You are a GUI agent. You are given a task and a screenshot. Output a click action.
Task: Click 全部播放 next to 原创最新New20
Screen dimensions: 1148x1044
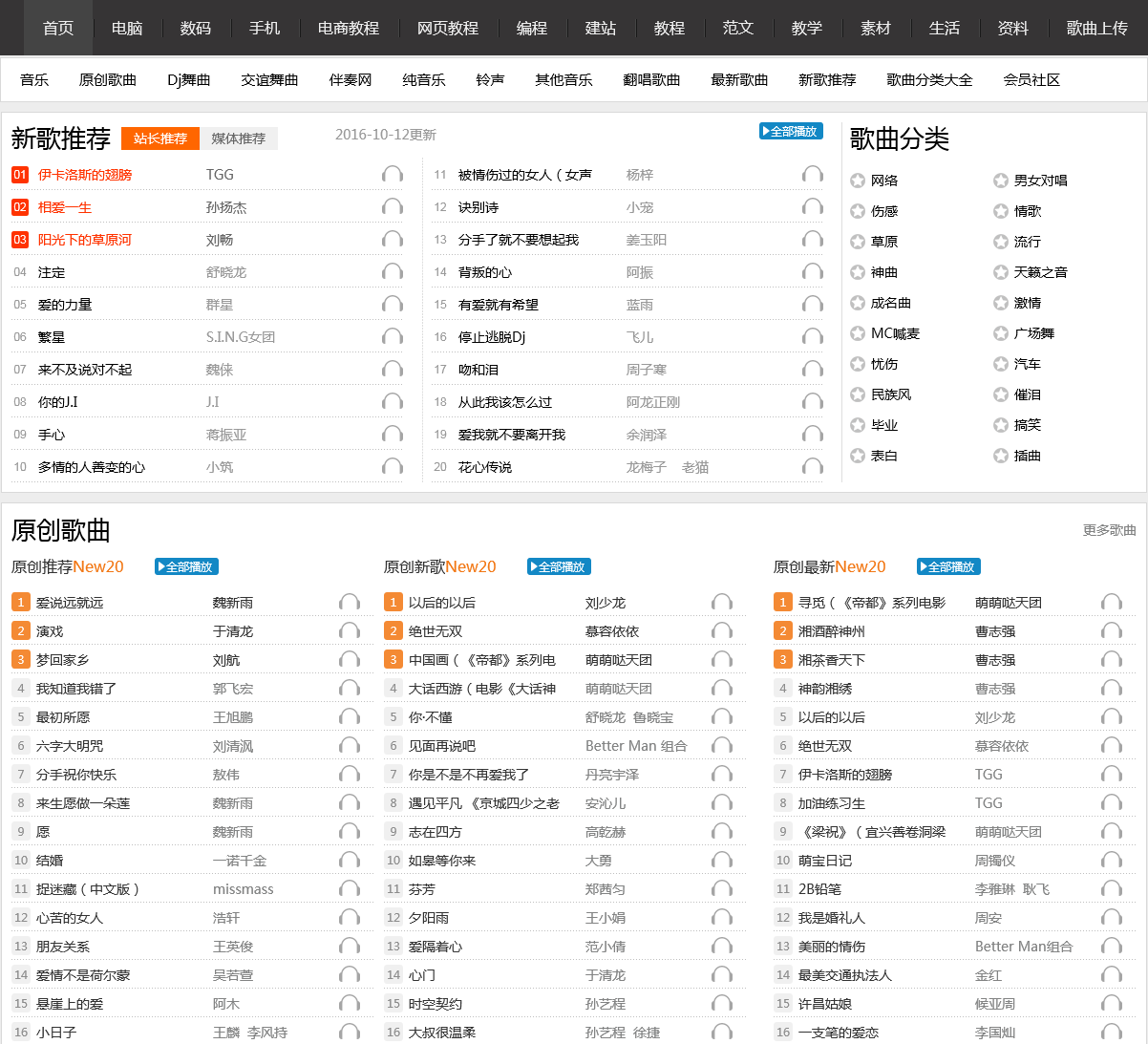click(x=948, y=566)
